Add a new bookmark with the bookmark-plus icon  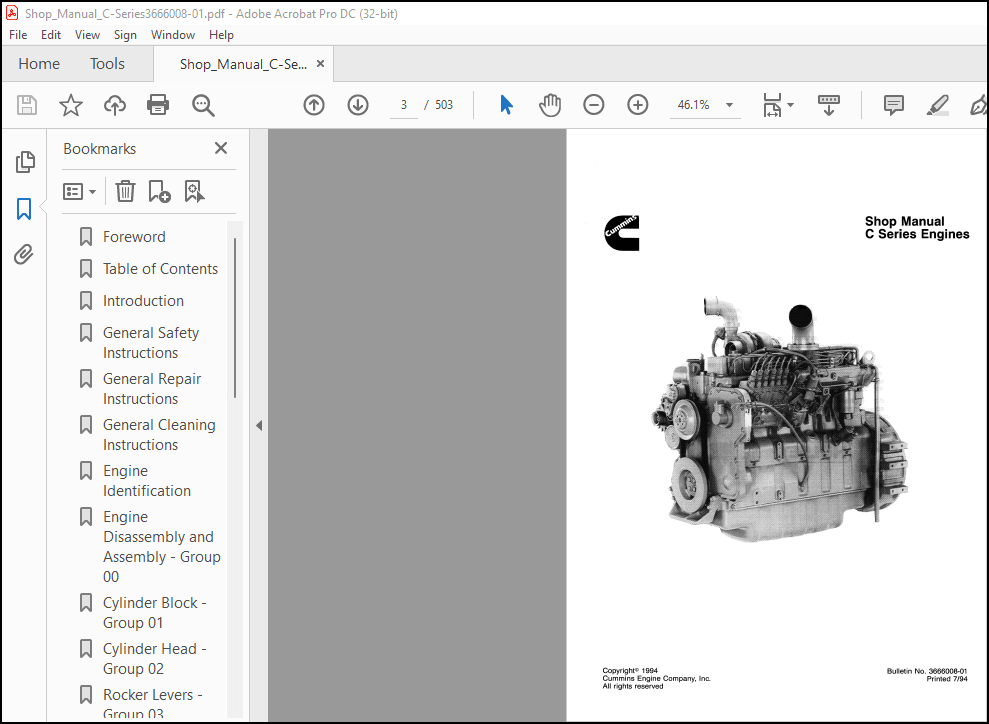click(160, 191)
